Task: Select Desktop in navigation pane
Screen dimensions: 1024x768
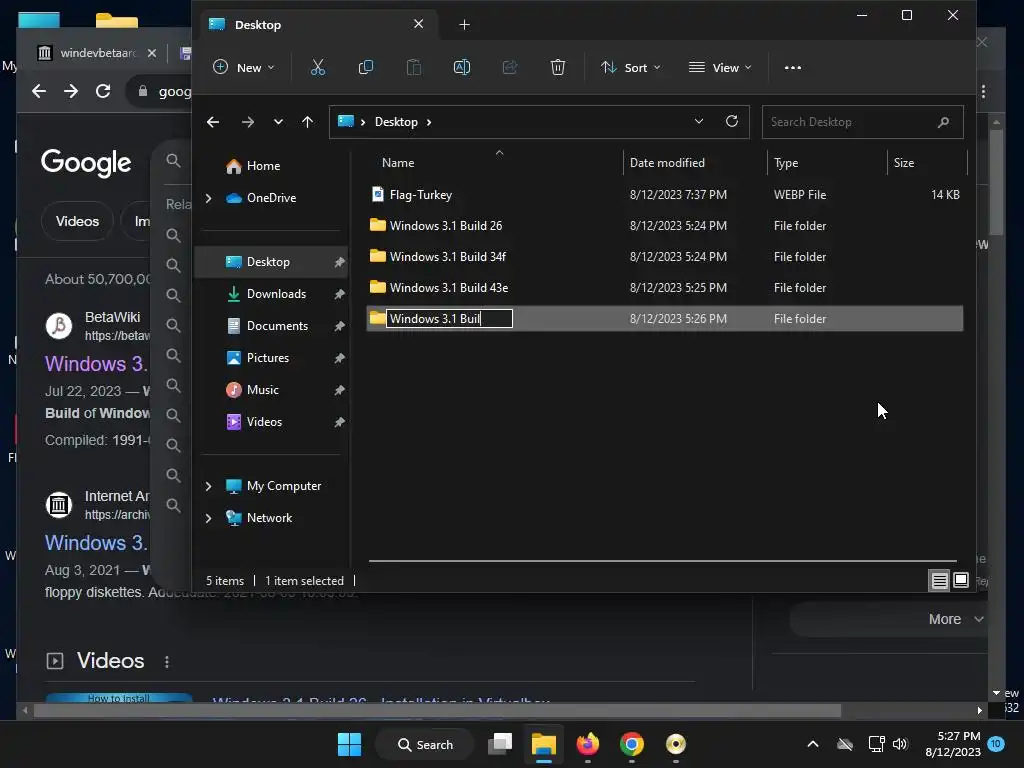Action: pos(271,262)
